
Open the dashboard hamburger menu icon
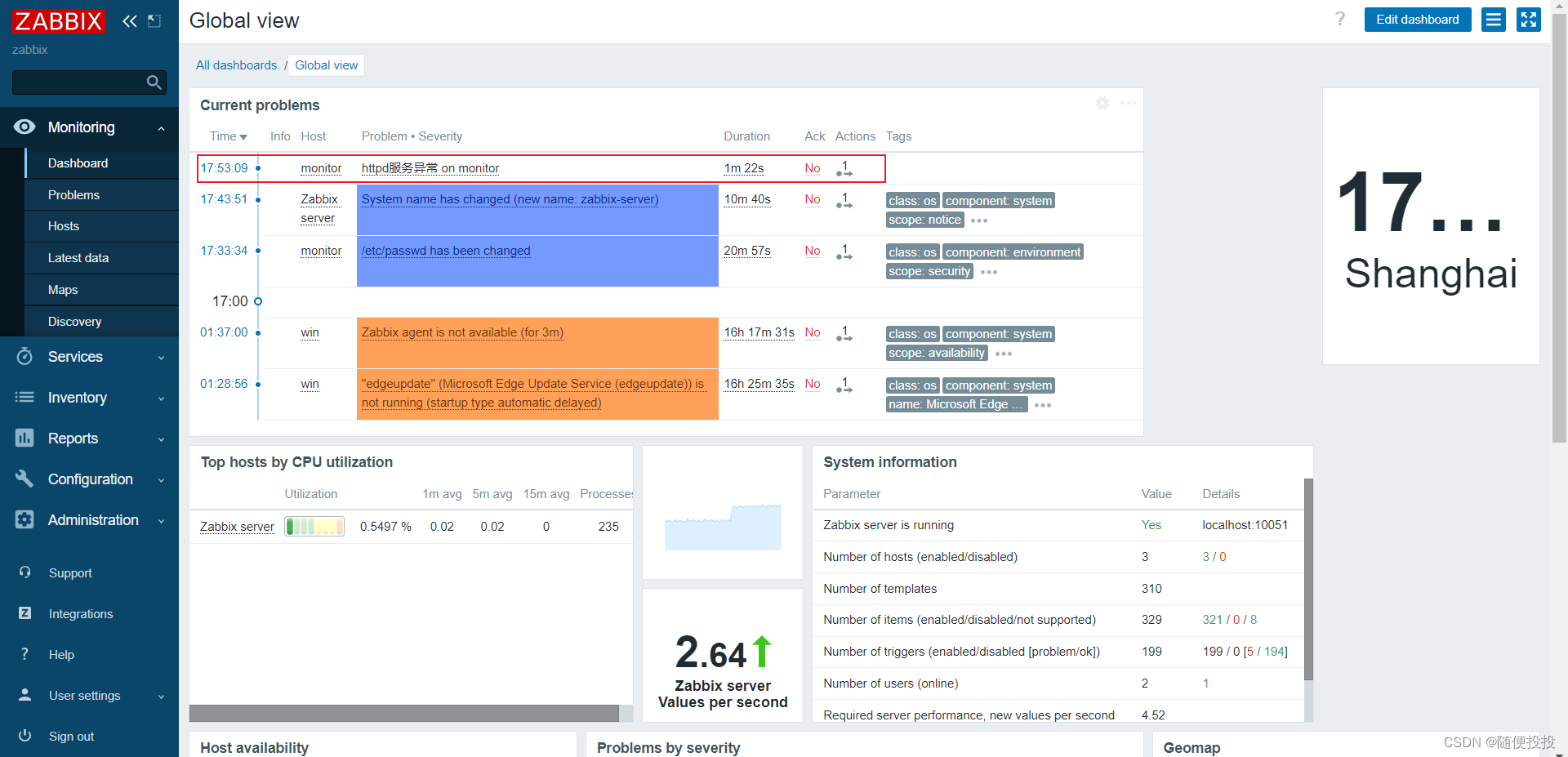coord(1494,20)
